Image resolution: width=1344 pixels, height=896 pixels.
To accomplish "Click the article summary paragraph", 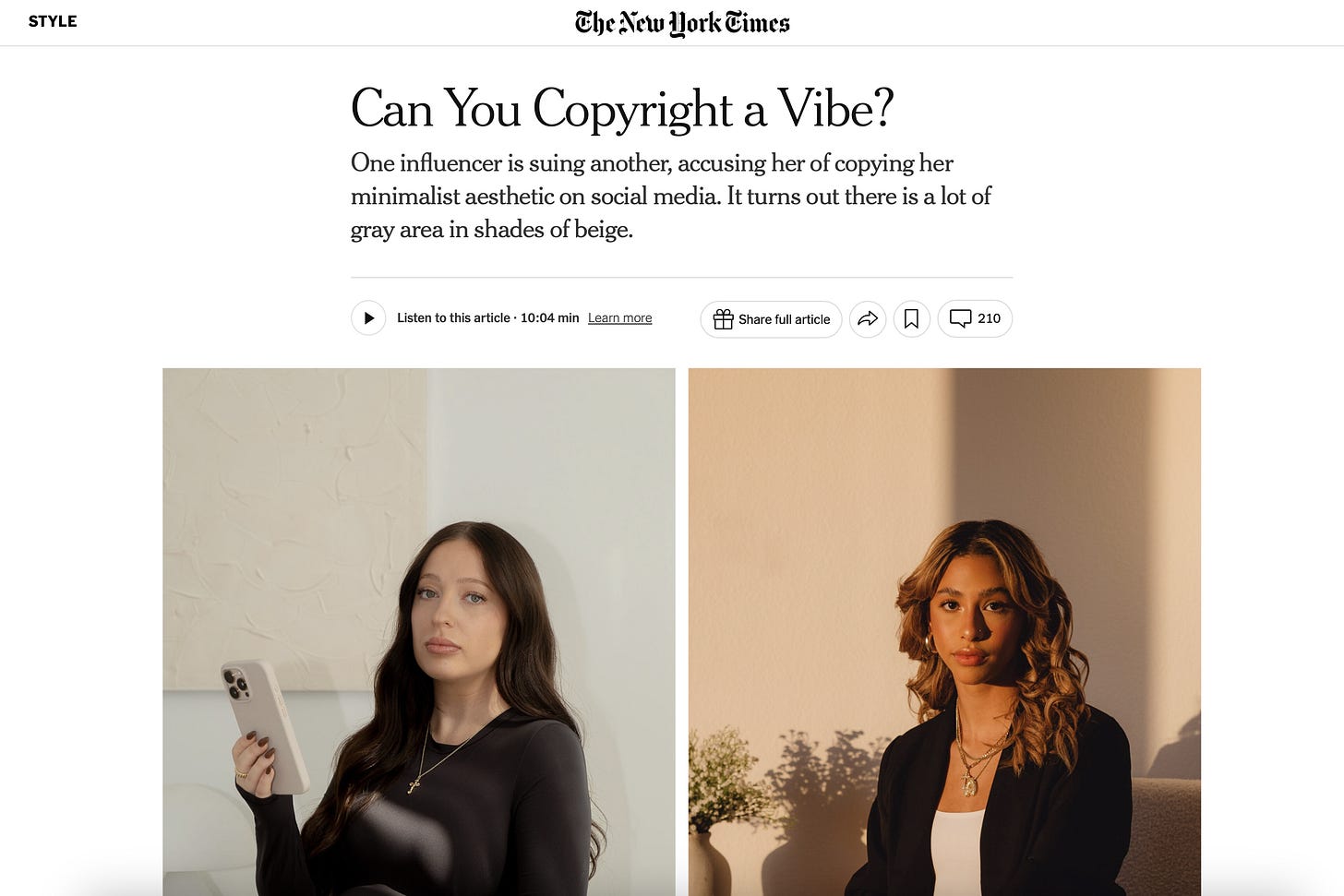I will 672,196.
